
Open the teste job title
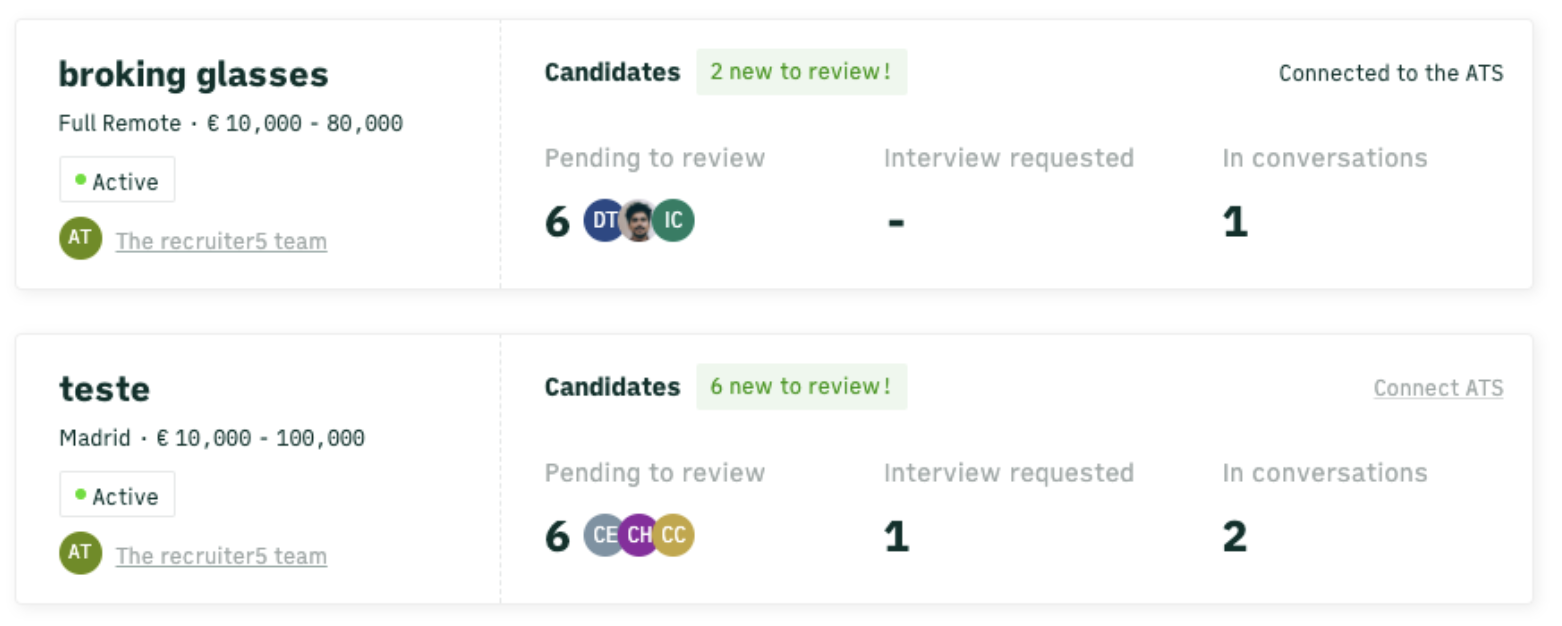pos(104,389)
